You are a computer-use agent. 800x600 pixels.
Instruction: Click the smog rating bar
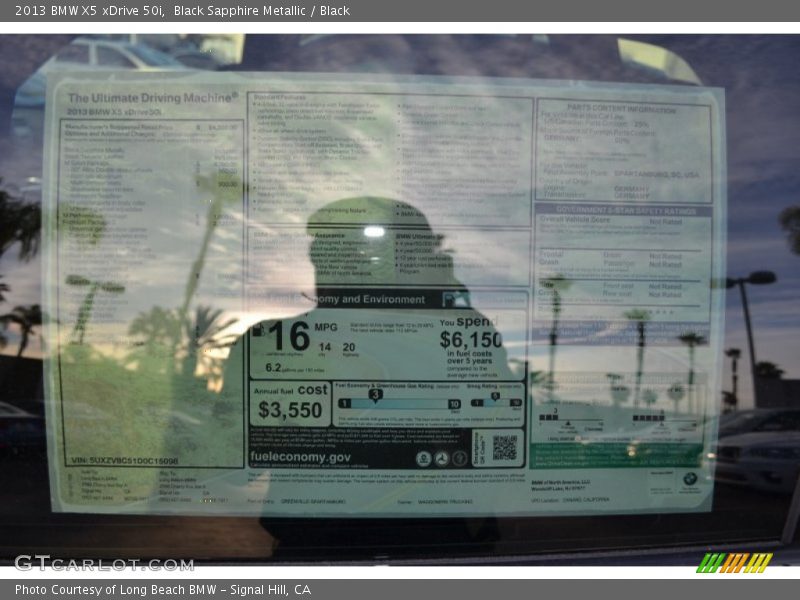click(496, 403)
